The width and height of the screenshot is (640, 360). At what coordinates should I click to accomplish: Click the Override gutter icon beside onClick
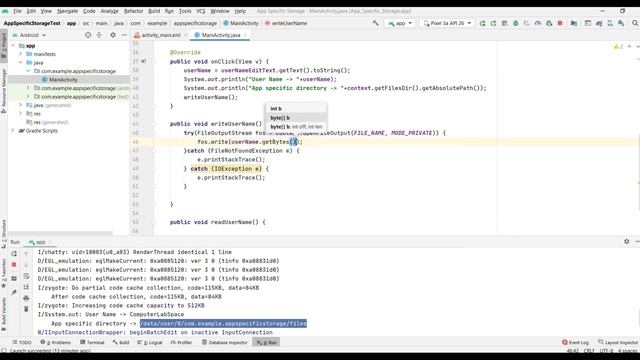point(143,61)
